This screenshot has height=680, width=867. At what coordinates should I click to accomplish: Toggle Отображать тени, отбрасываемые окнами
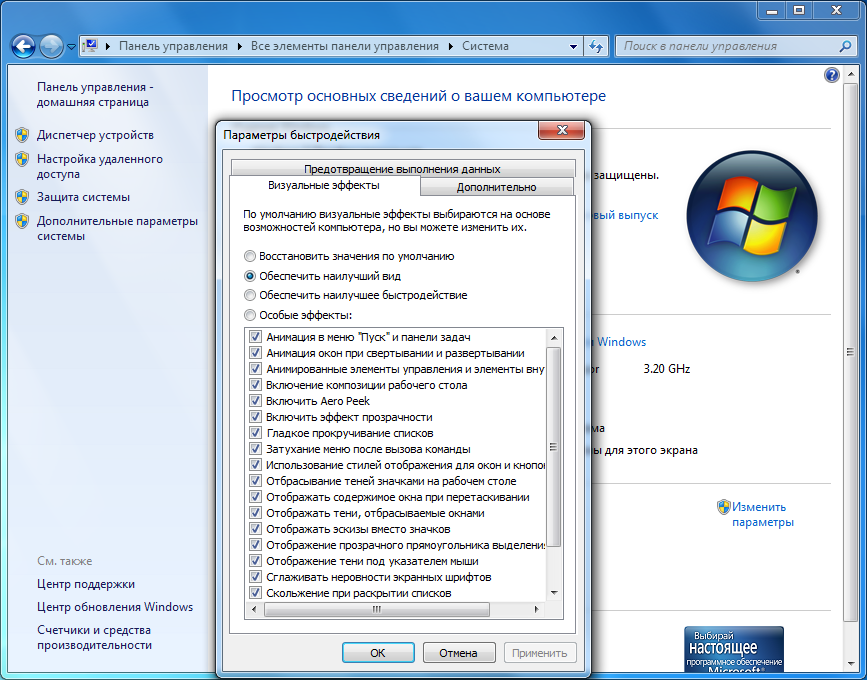pyautogui.click(x=255, y=513)
